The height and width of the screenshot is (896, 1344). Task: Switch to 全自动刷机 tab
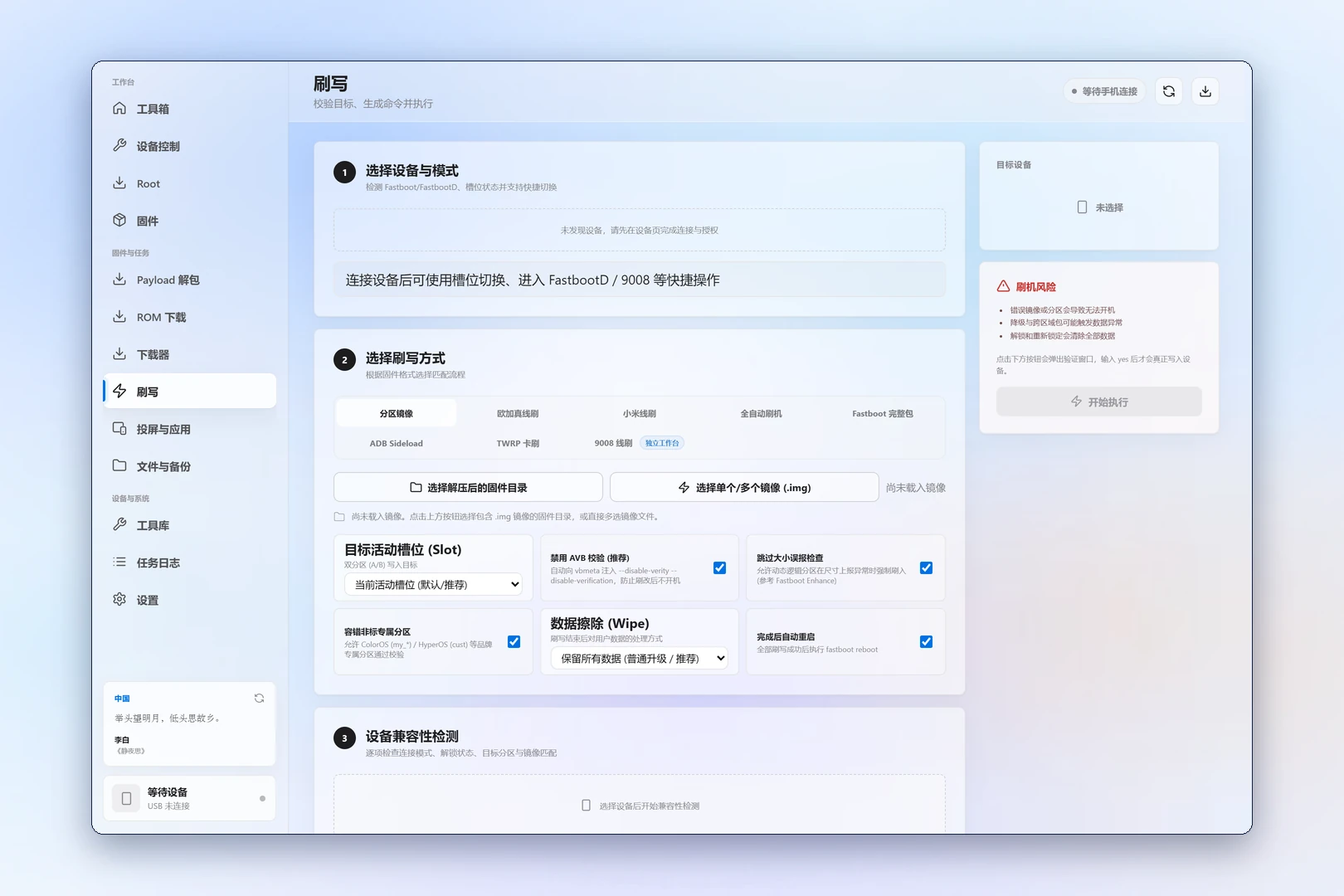pos(761,413)
